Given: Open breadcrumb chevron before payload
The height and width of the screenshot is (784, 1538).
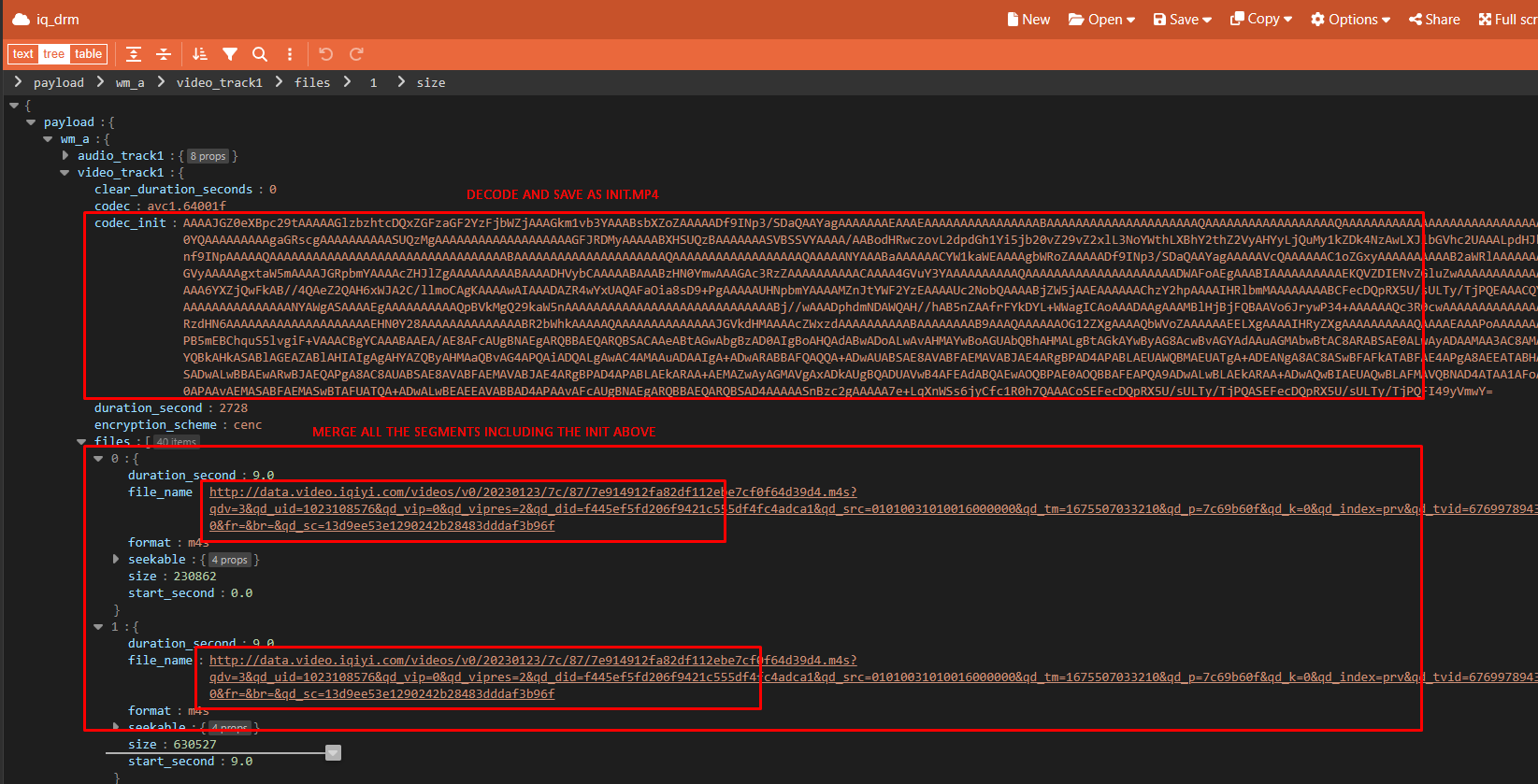Looking at the screenshot, I should [18, 82].
